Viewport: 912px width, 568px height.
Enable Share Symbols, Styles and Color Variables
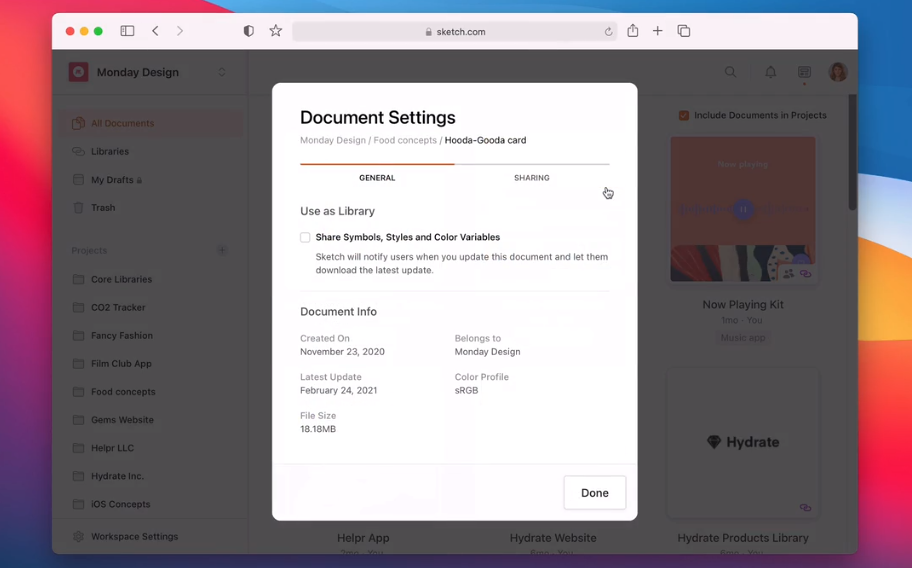pyautogui.click(x=305, y=237)
